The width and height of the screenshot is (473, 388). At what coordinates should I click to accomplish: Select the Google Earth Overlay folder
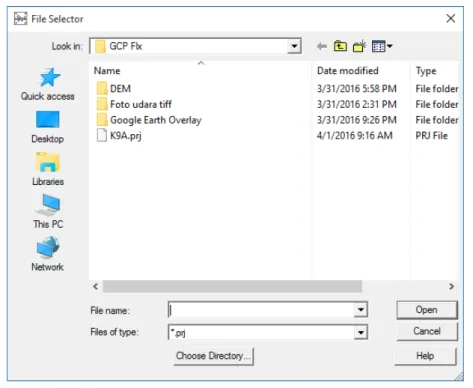point(149,120)
